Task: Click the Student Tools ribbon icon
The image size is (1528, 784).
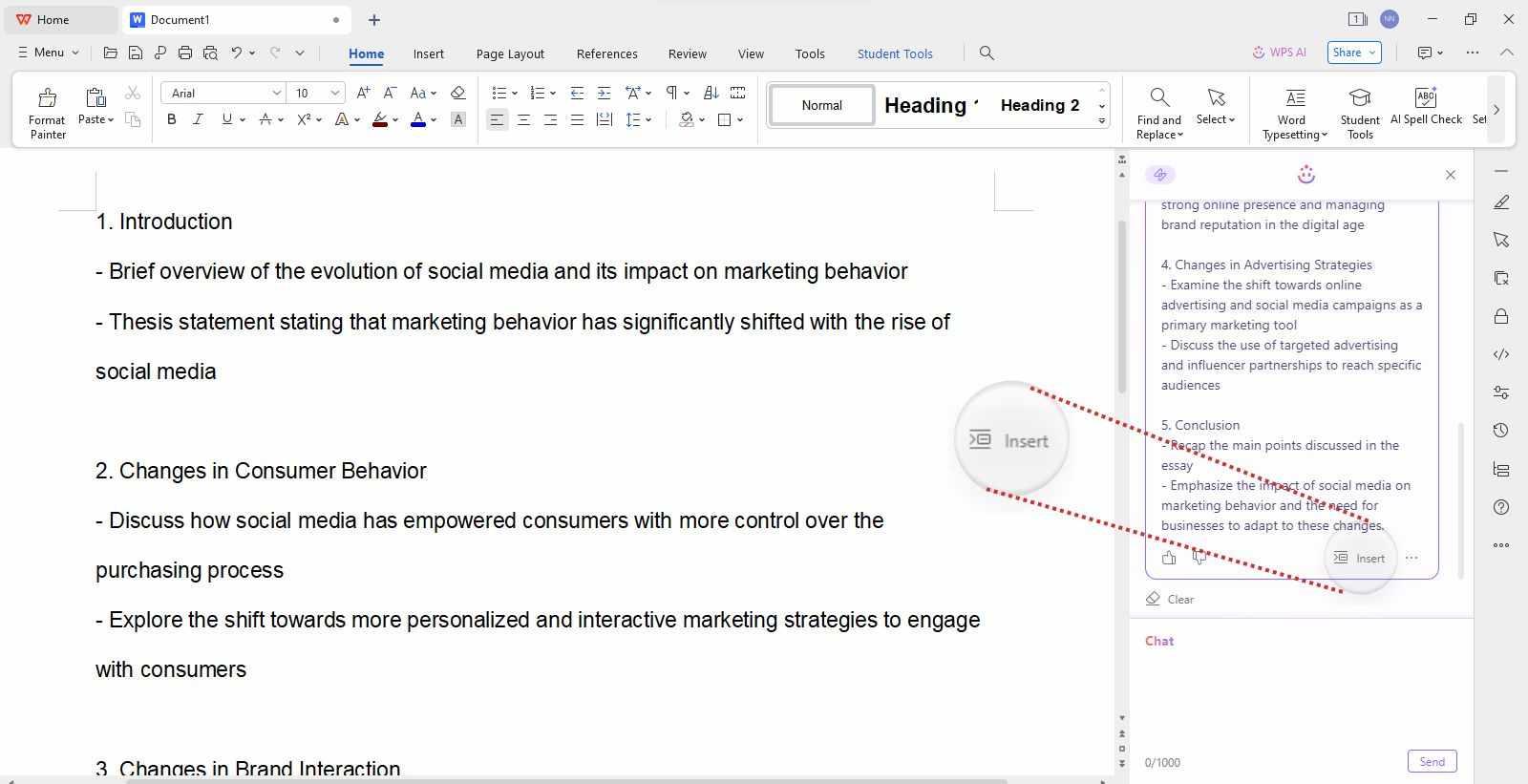Action: (1359, 97)
